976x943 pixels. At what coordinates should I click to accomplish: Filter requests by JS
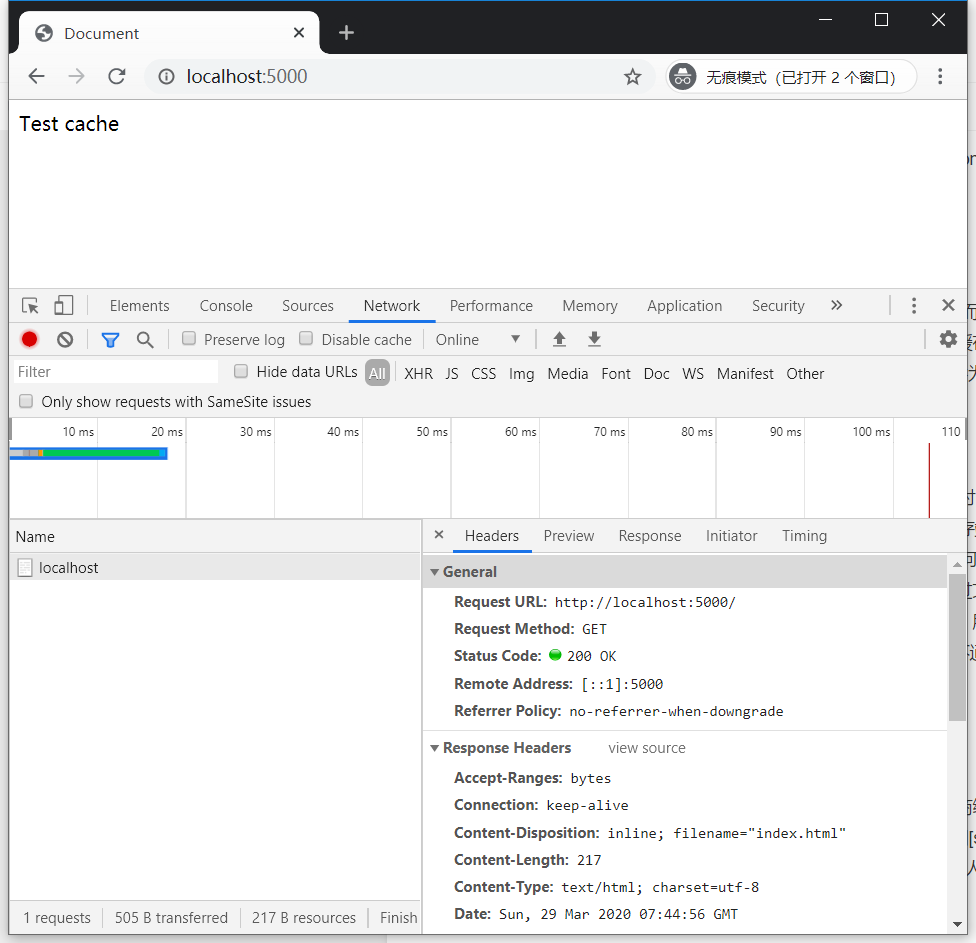tap(452, 373)
